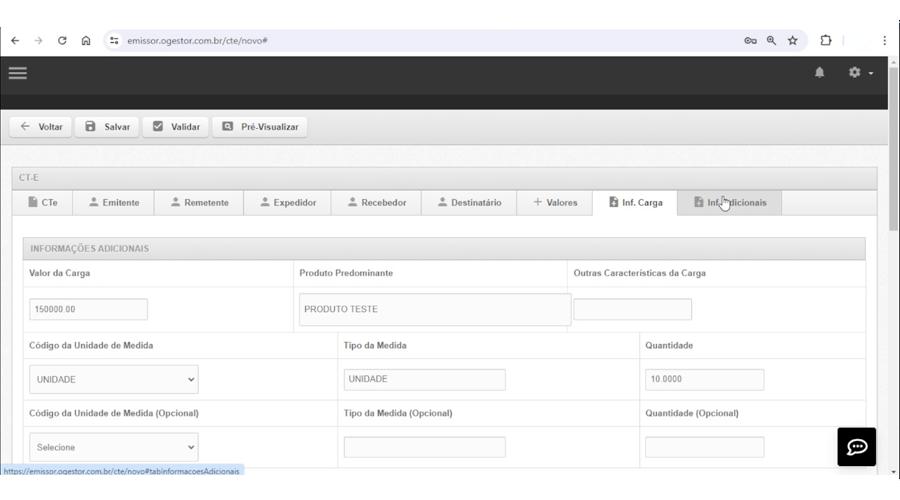Switch to the Emitente tab

(113, 203)
